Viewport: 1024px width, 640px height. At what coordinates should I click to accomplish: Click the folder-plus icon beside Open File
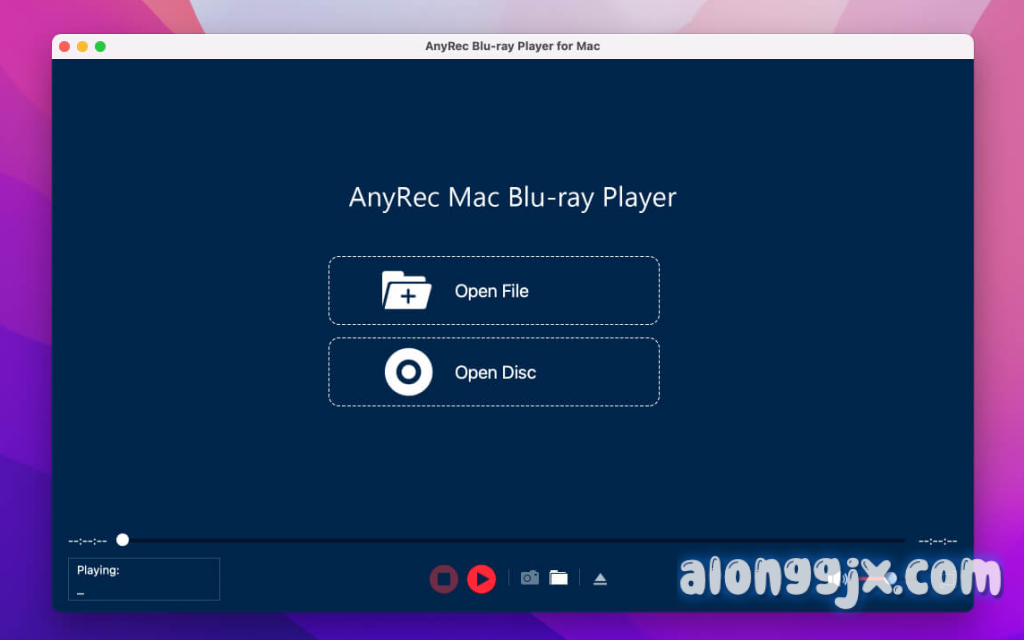(x=406, y=291)
